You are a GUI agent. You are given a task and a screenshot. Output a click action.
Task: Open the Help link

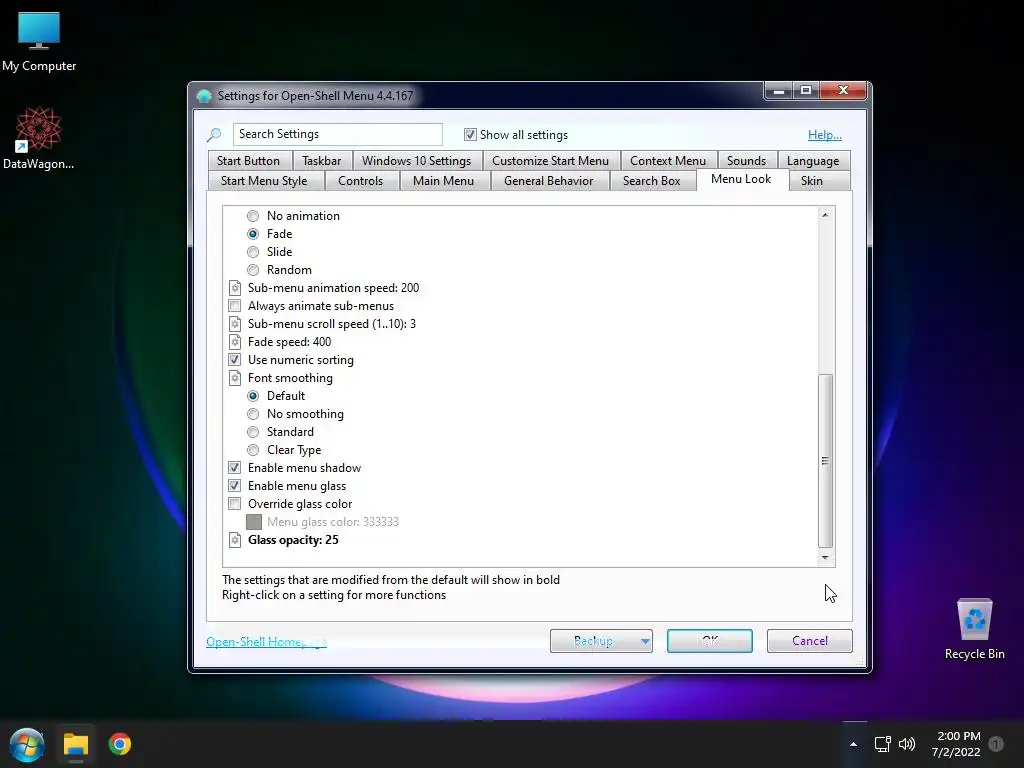coord(825,135)
